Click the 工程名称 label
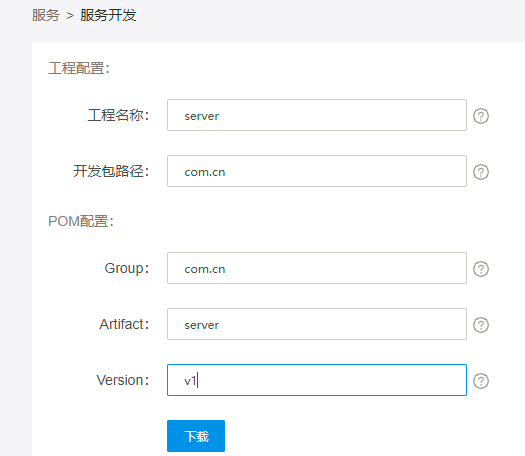This screenshot has width=525, height=456. click(x=118, y=115)
